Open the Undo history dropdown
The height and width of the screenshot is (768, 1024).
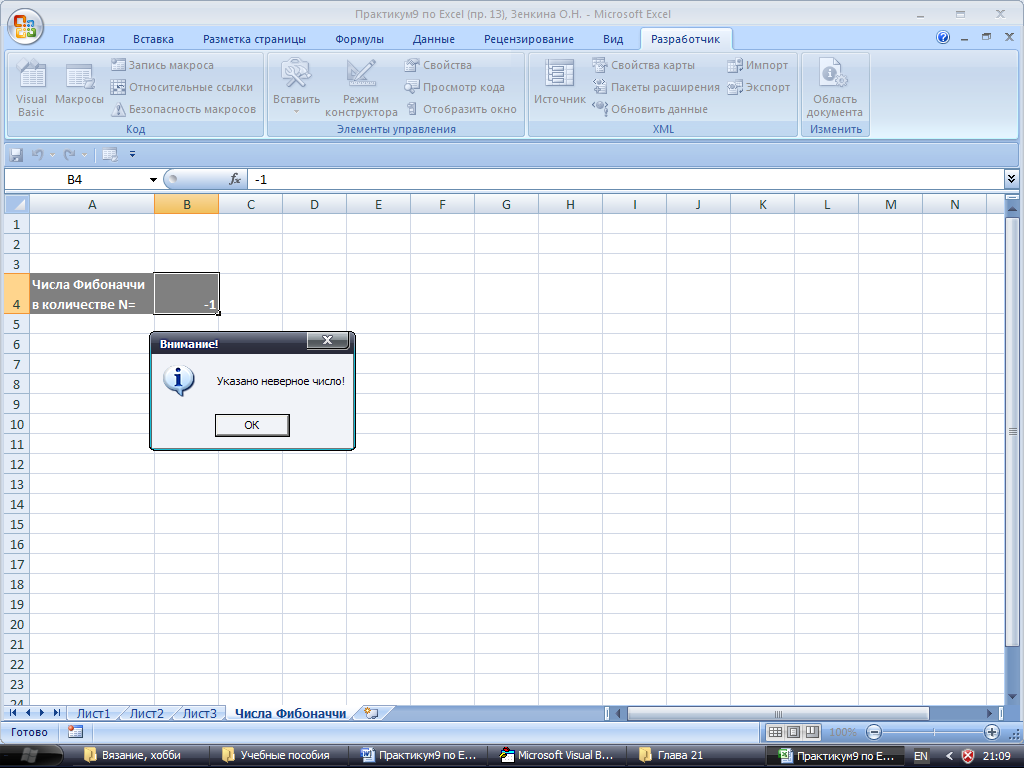point(52,155)
